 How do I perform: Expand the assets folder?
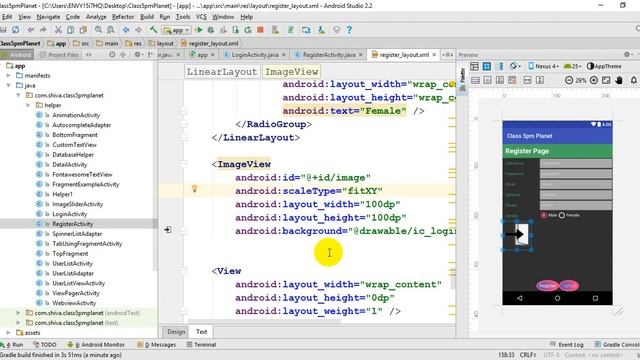click(9, 333)
